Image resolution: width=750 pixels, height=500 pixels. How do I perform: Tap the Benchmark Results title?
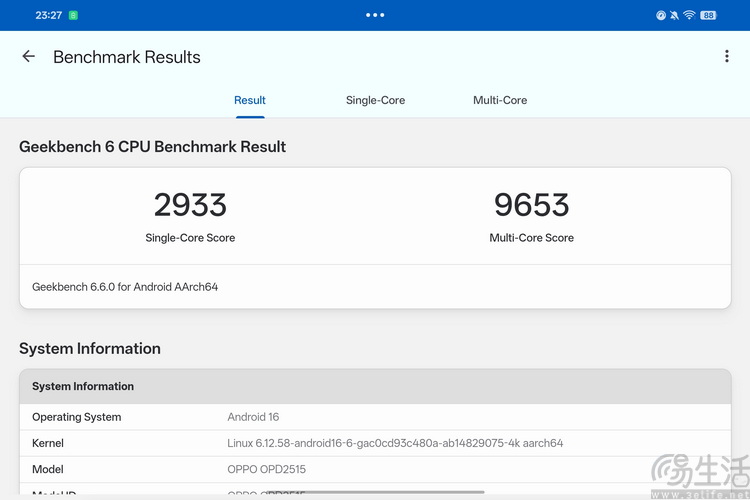point(127,57)
